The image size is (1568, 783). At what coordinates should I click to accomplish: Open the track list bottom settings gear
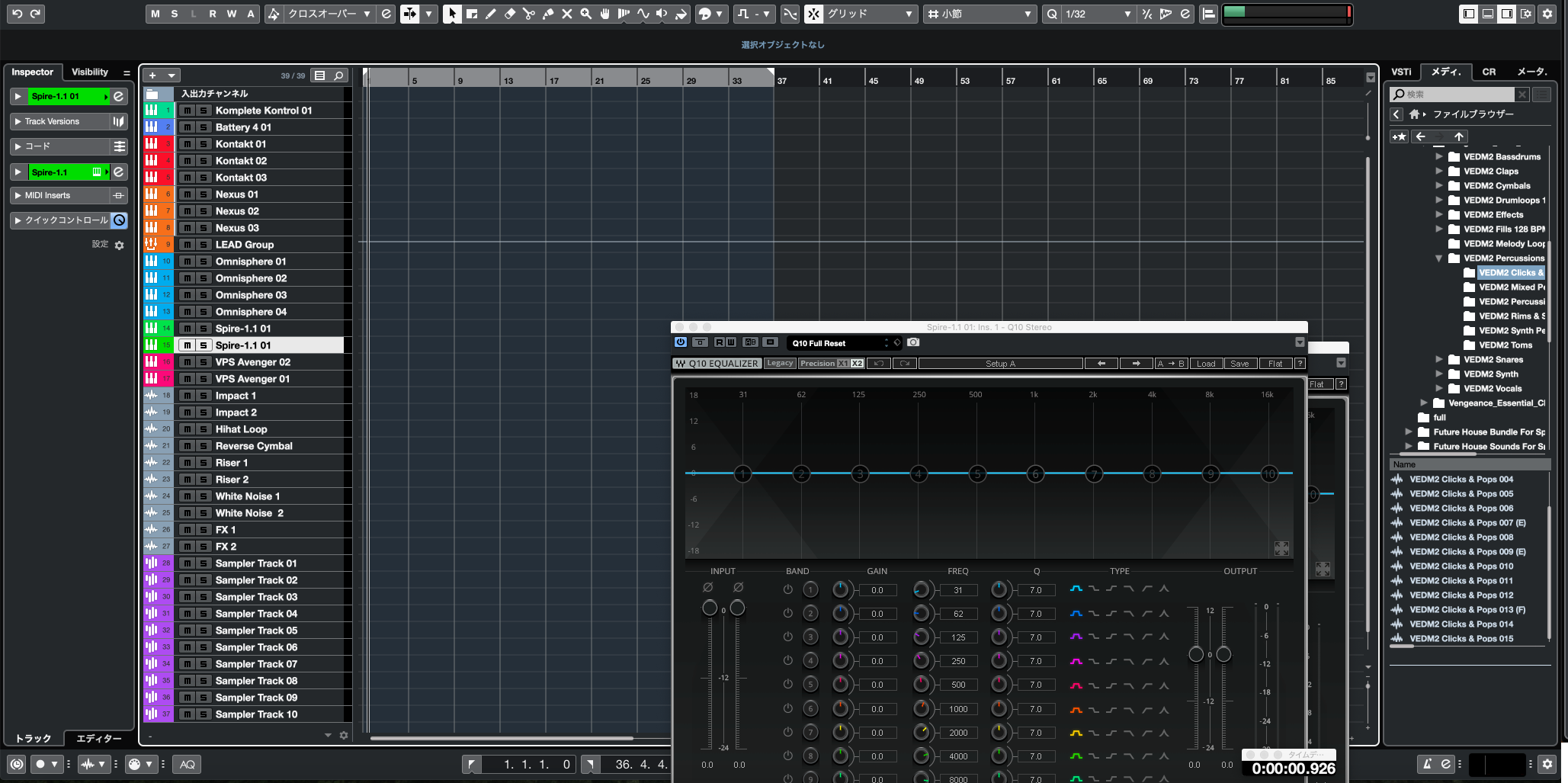344,736
